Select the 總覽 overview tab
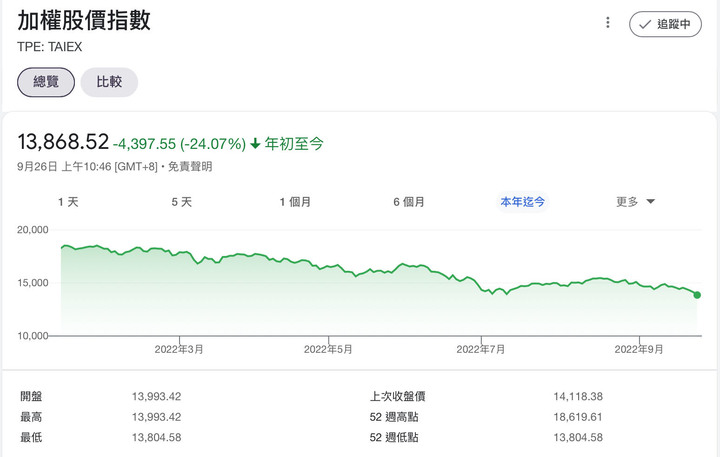 (x=46, y=82)
